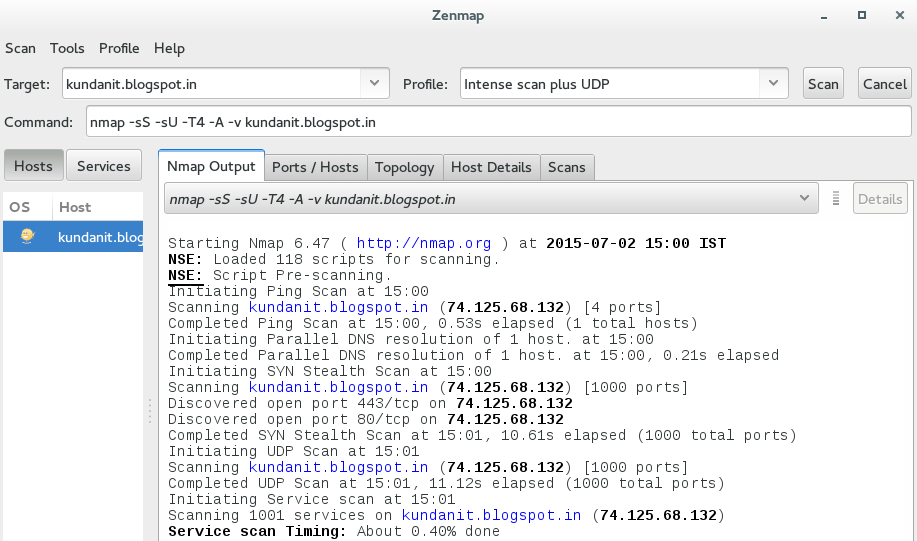Click the pane divider handle
The height and width of the screenshot is (541, 917).
pyautogui.click(x=150, y=411)
